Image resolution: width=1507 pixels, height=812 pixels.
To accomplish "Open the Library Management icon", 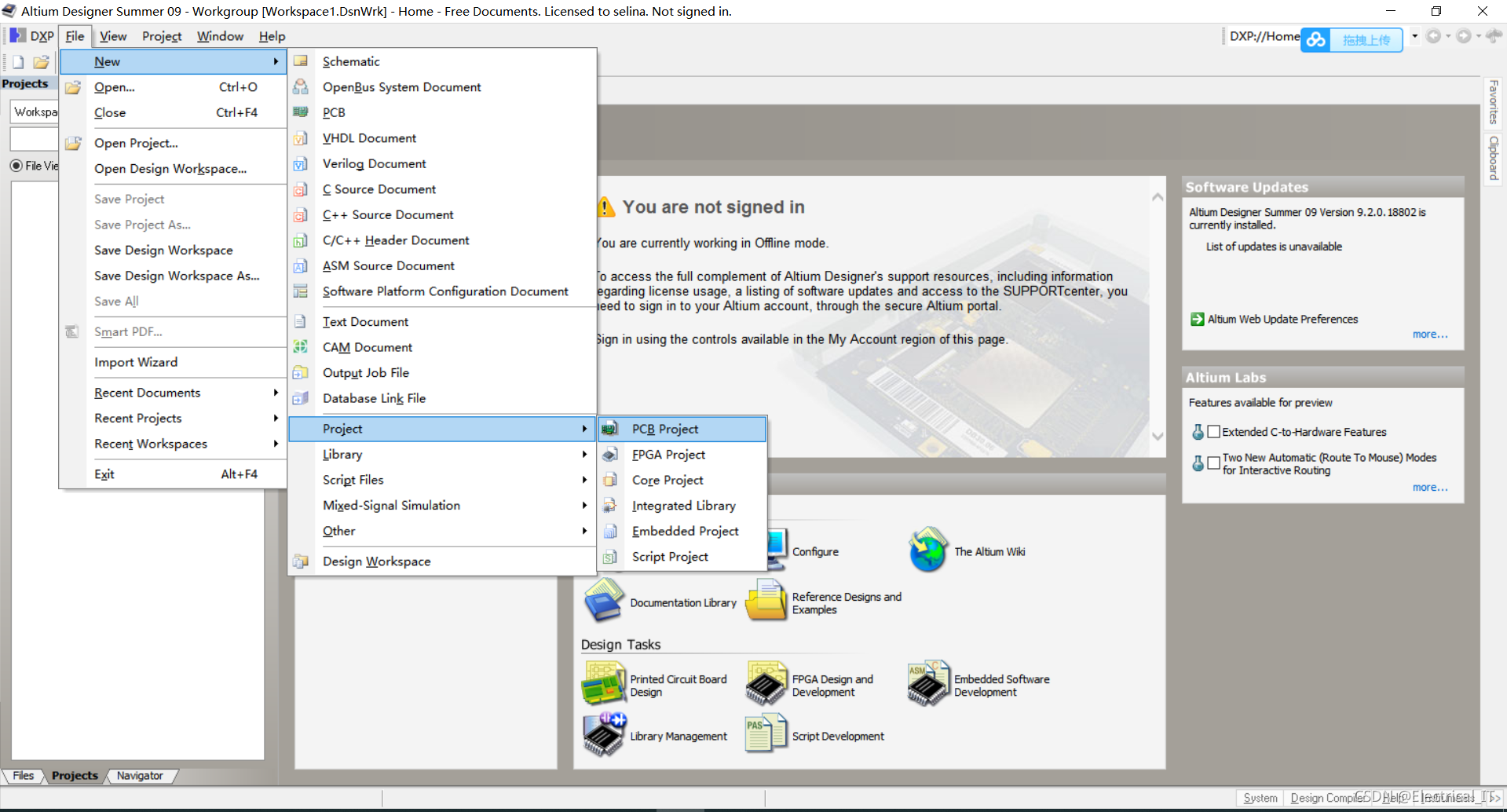I will [x=603, y=734].
